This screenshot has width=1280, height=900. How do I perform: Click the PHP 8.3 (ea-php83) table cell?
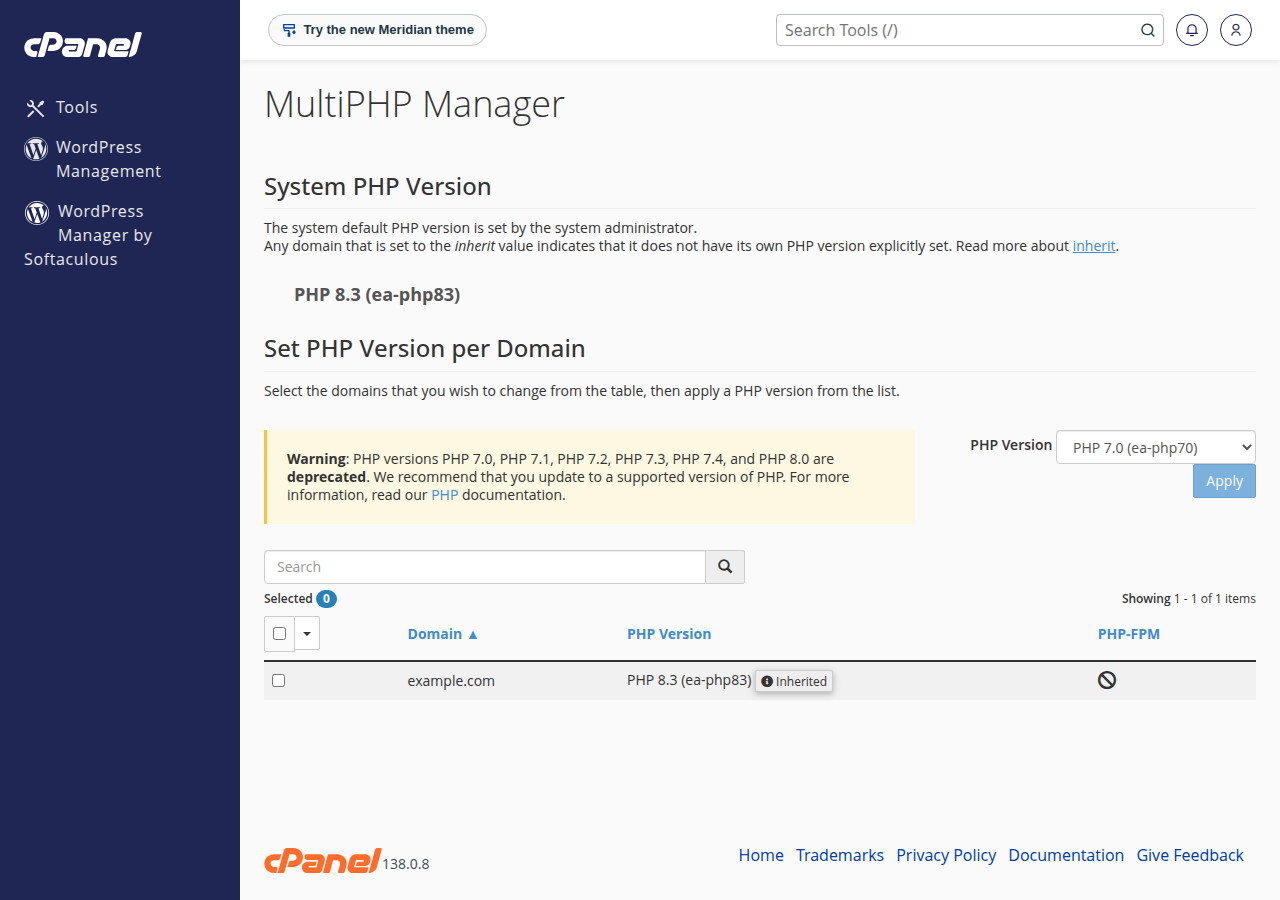coord(689,680)
